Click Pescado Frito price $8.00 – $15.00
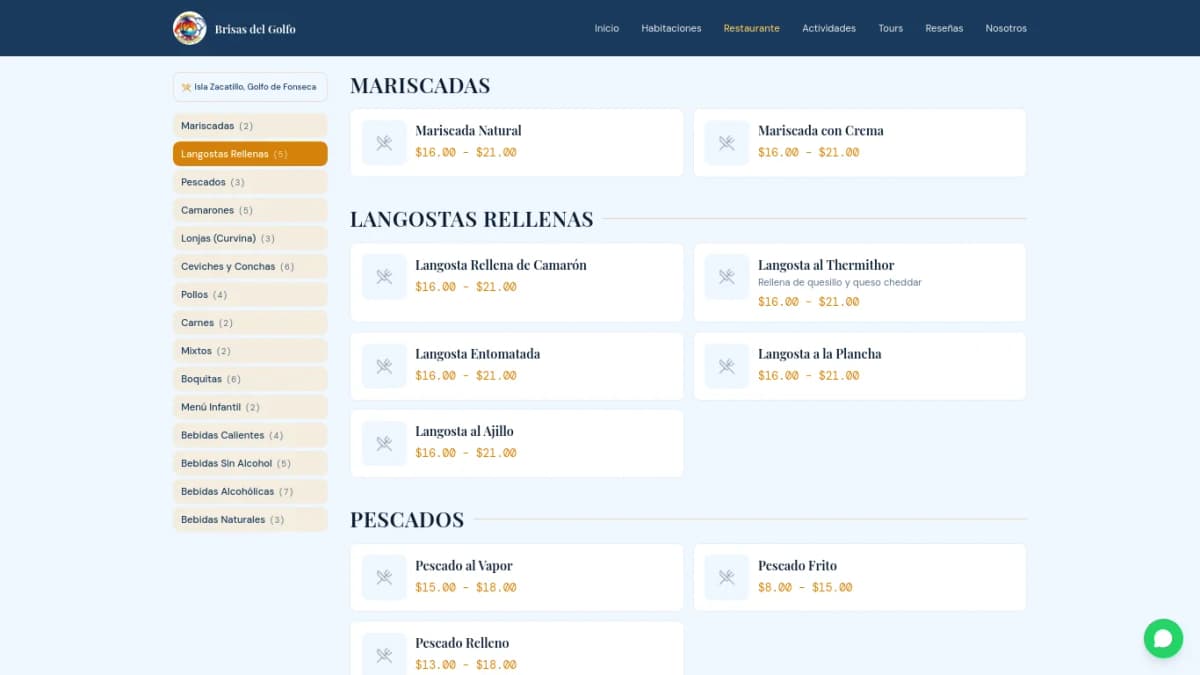The image size is (1200, 675). pyautogui.click(x=805, y=588)
